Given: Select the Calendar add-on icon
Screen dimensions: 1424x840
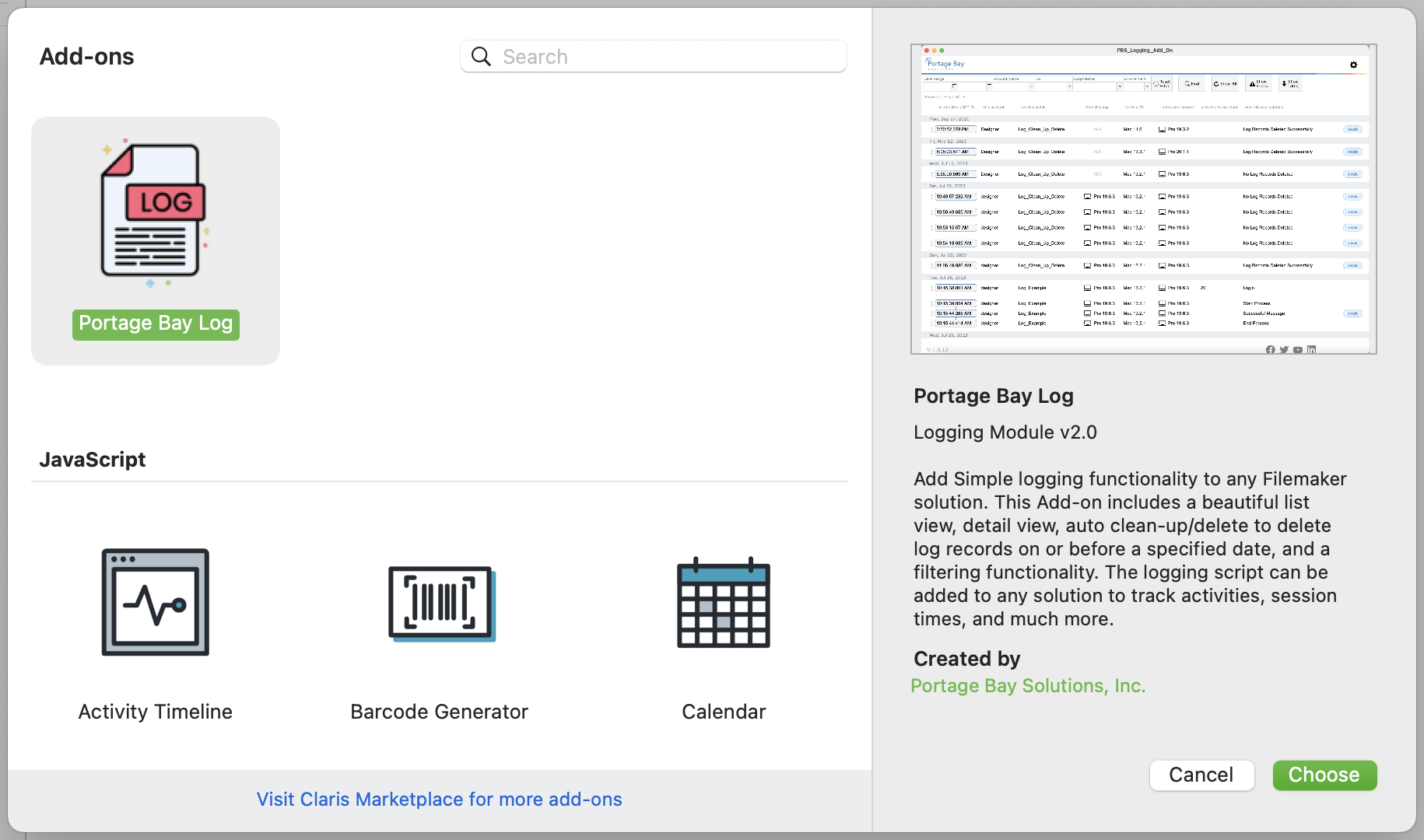Looking at the screenshot, I should coord(724,602).
